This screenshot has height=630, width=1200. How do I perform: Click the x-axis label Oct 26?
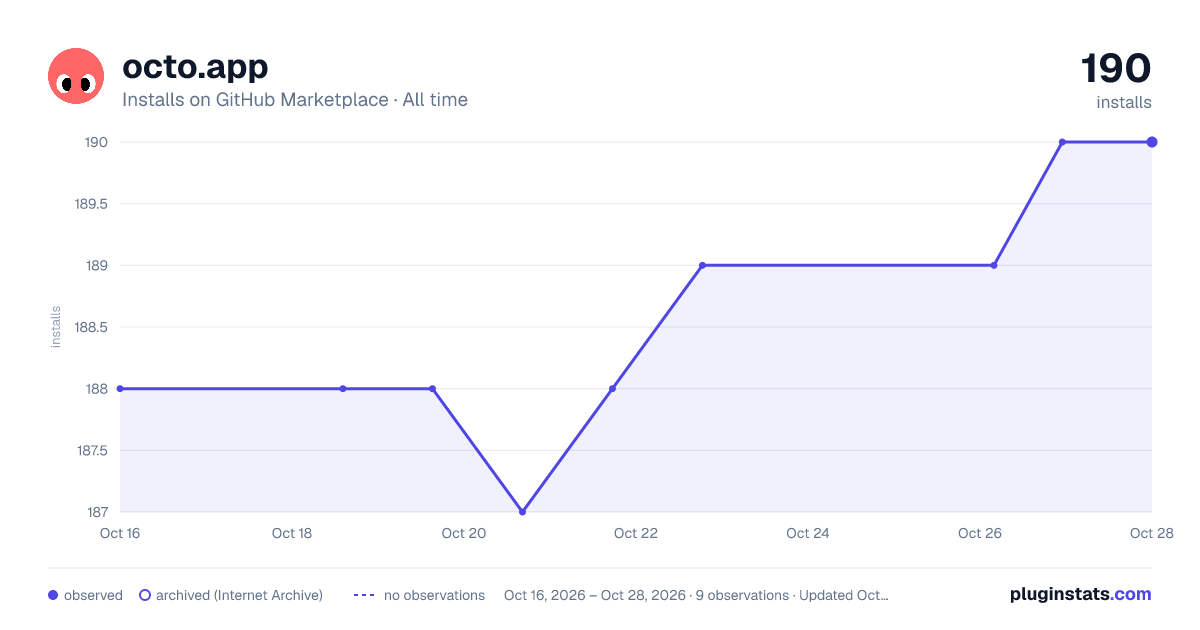point(980,533)
